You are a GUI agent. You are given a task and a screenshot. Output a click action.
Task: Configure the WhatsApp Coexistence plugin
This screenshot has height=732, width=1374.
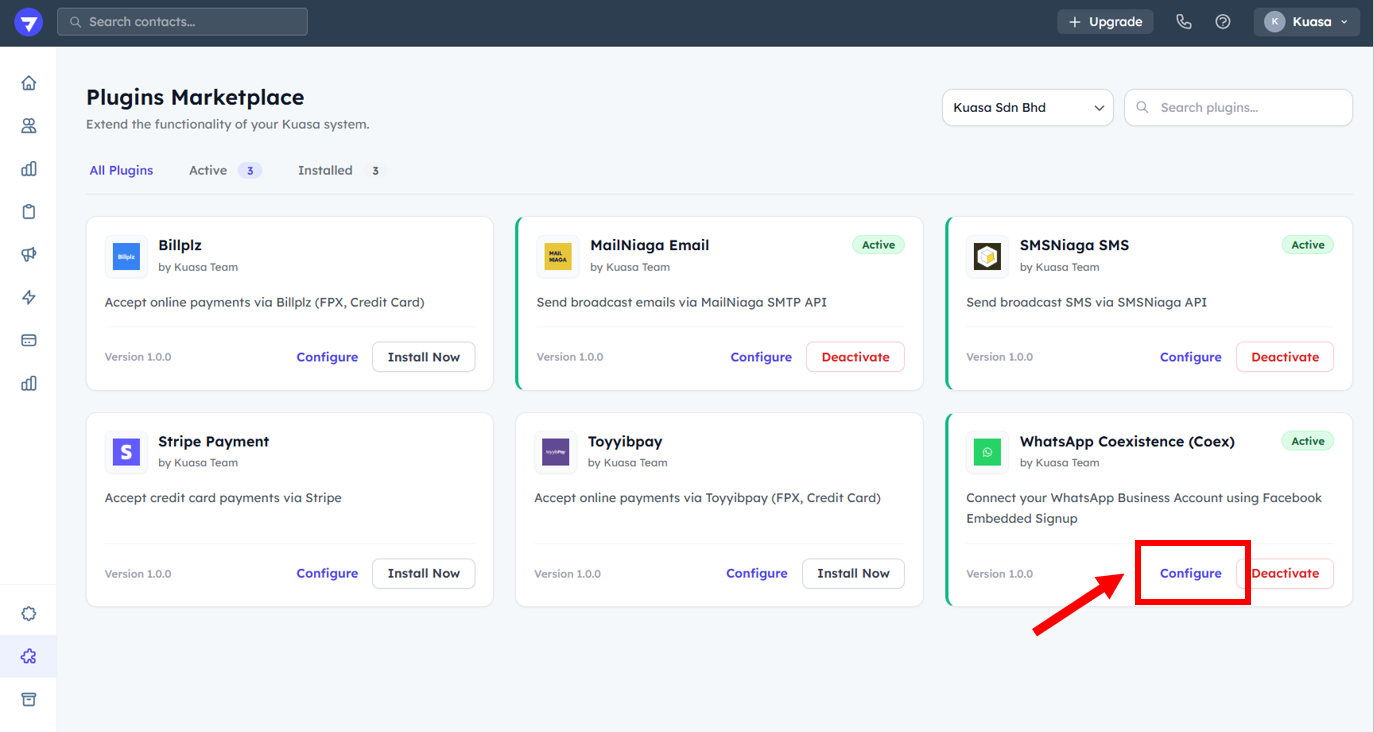pos(1190,573)
